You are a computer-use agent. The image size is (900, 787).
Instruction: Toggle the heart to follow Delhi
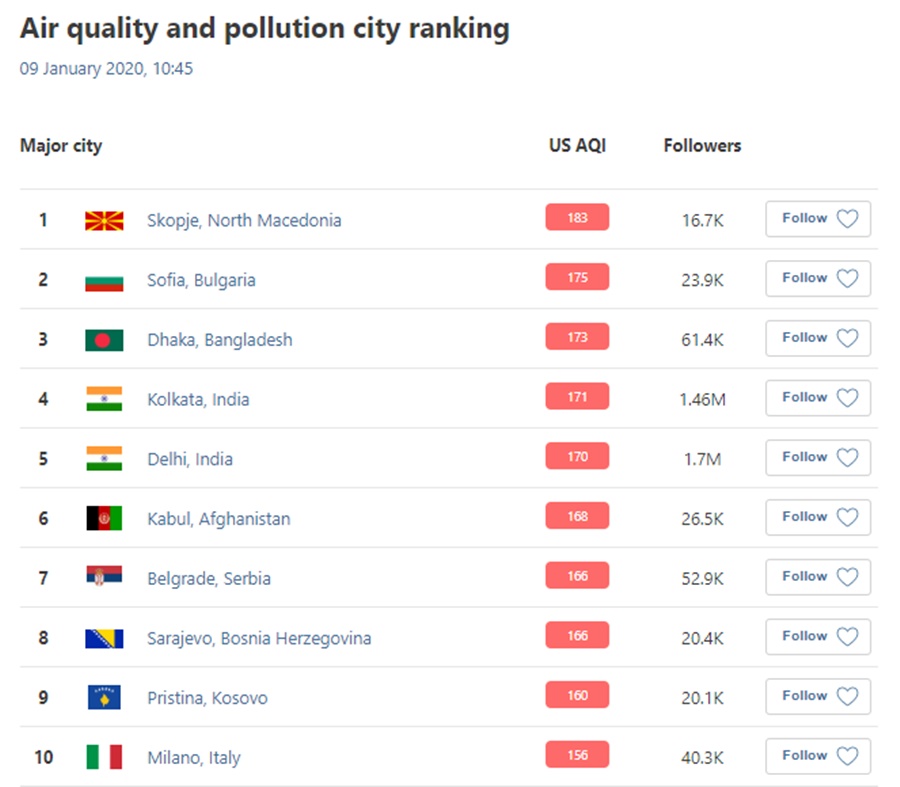pos(847,458)
